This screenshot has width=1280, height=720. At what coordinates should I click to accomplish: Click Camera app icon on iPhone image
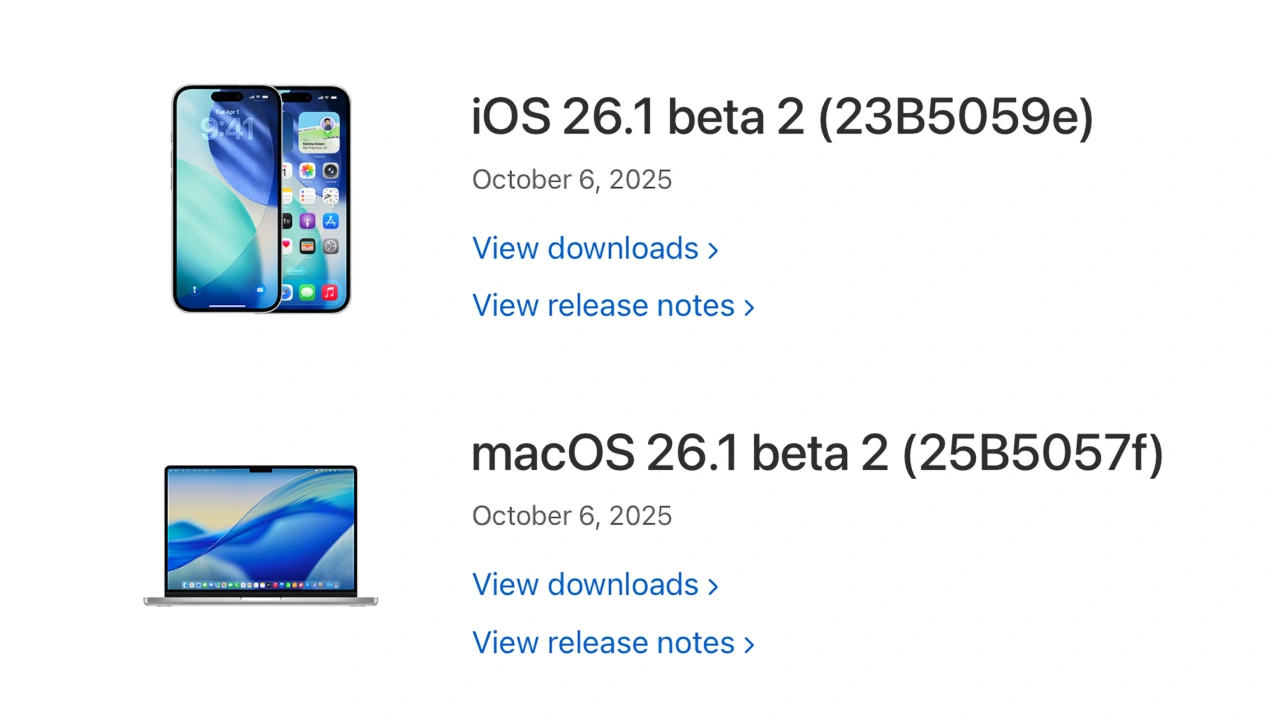[x=330, y=171]
